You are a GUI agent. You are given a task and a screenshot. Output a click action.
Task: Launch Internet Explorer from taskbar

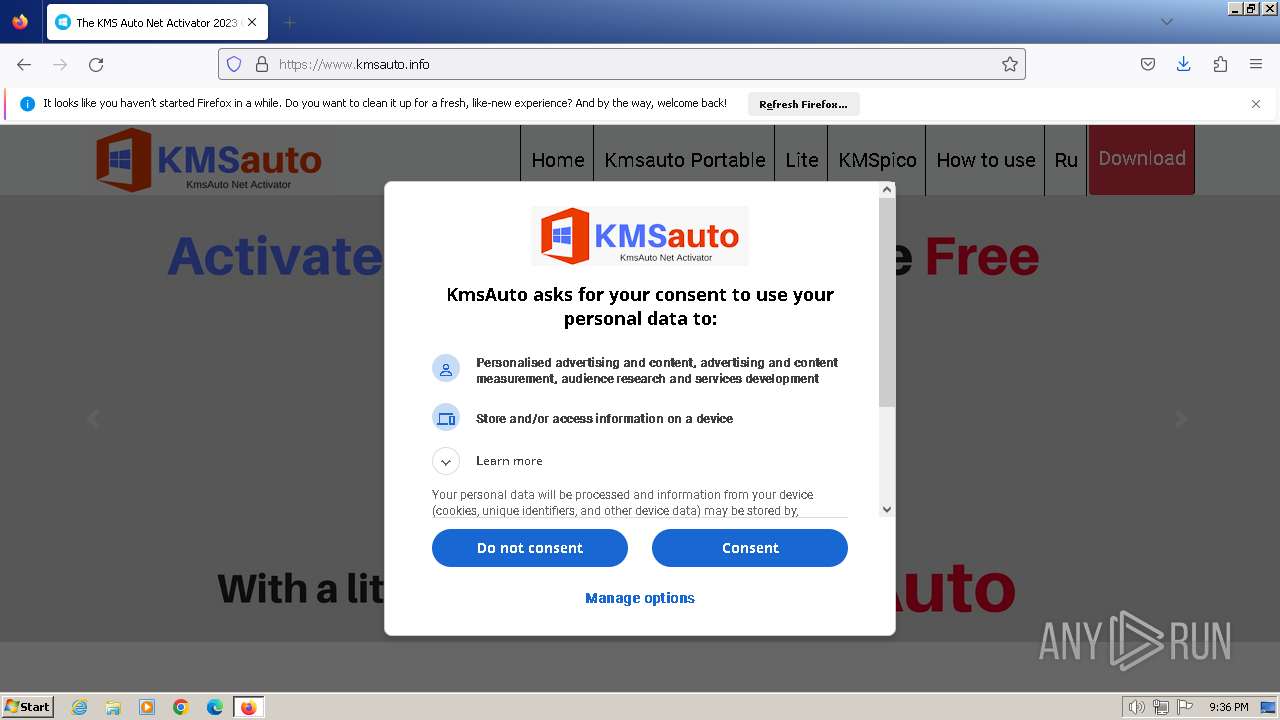coord(80,707)
